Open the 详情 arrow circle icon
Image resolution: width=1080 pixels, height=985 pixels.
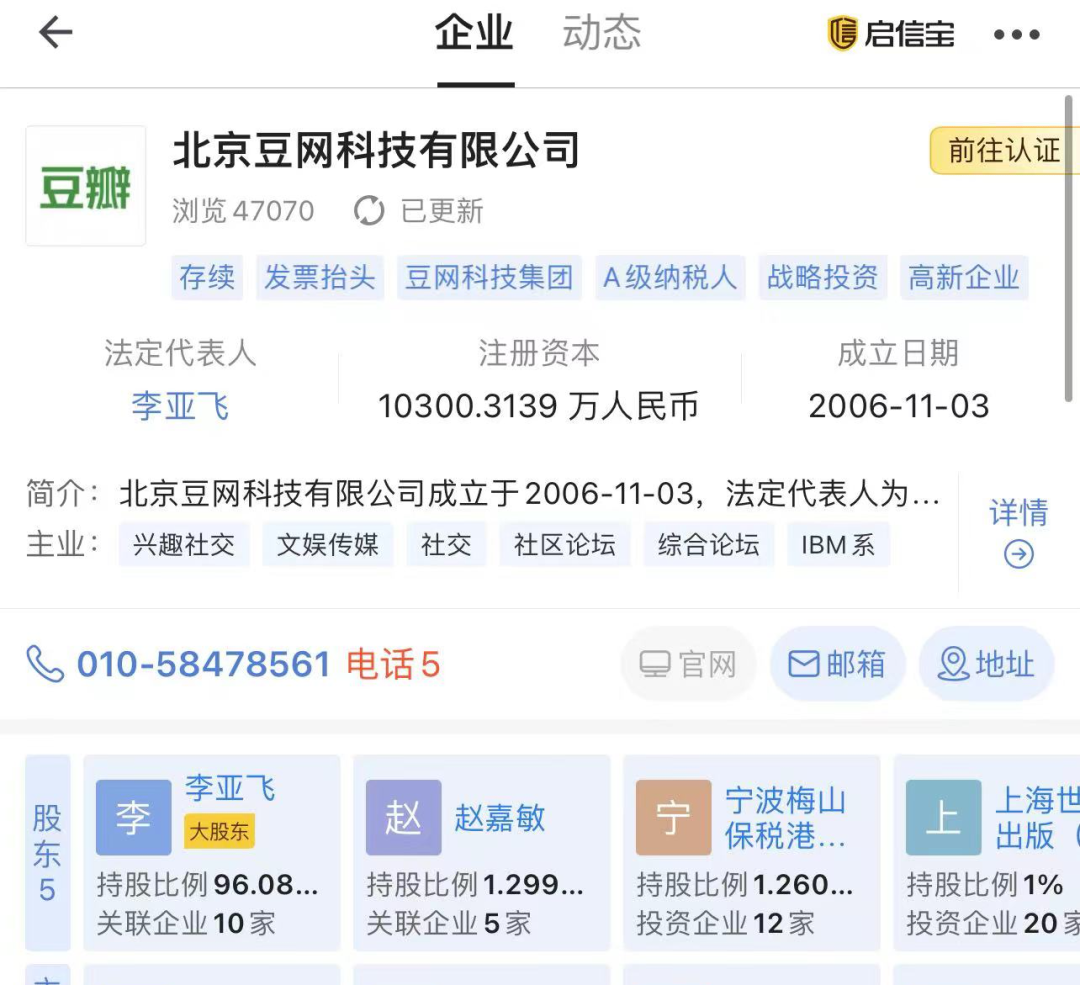[1019, 554]
